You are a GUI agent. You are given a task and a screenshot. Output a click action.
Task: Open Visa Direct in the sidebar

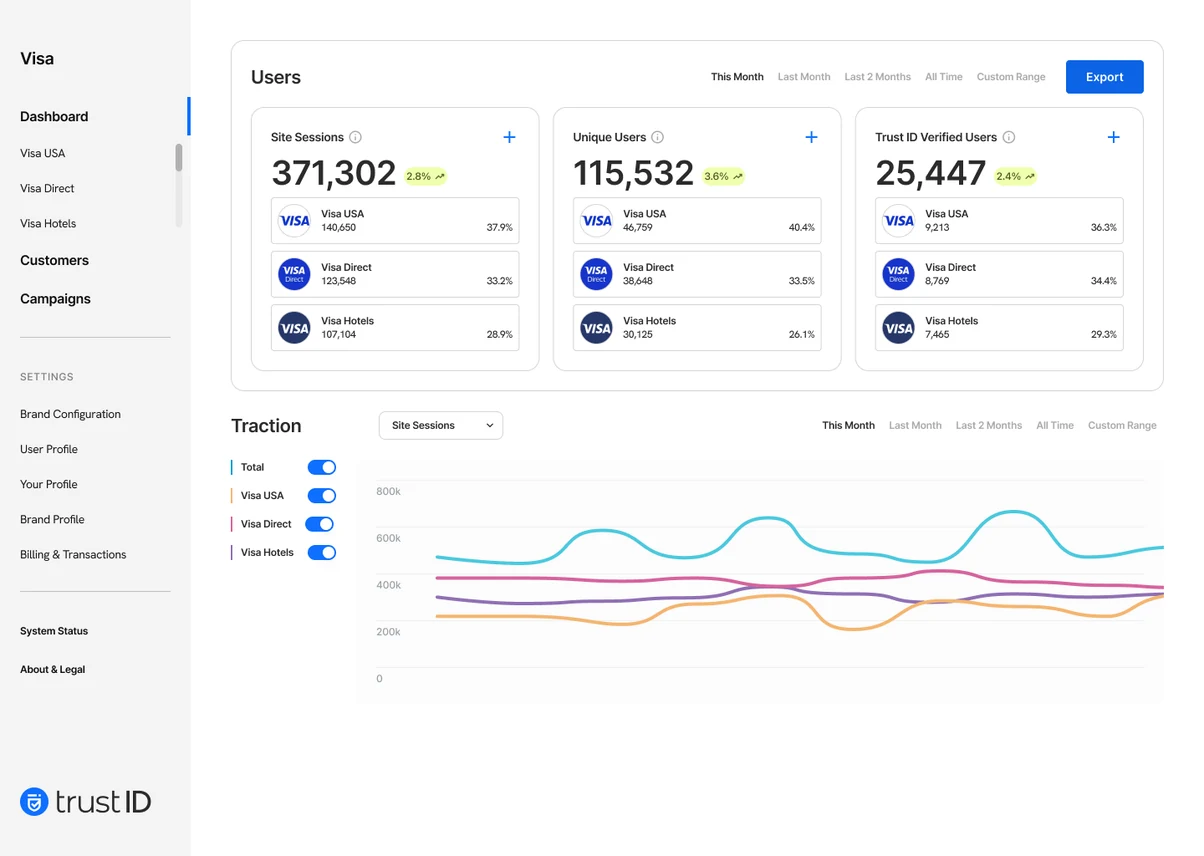pyautogui.click(x=47, y=188)
